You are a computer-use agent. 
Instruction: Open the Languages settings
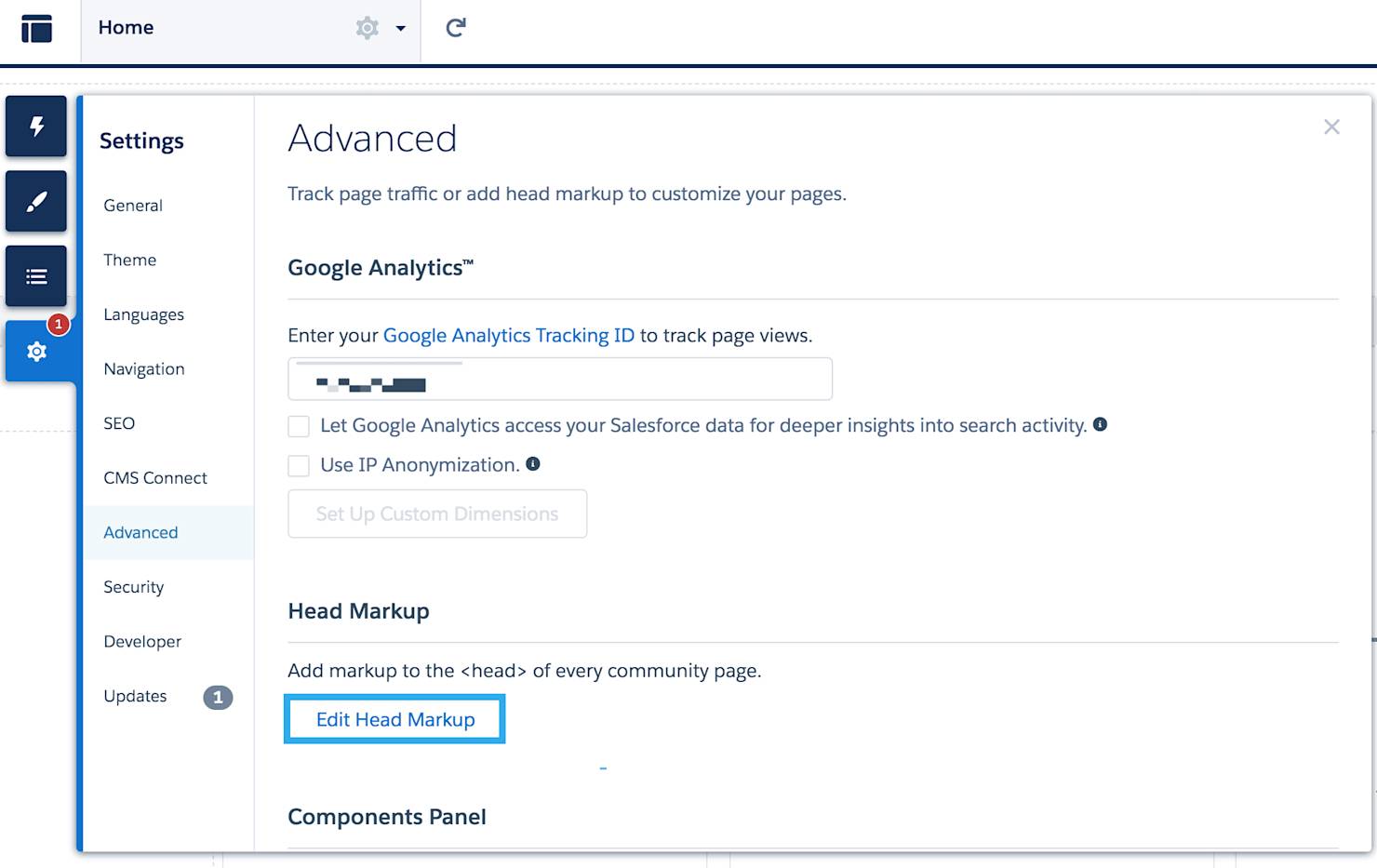click(144, 314)
